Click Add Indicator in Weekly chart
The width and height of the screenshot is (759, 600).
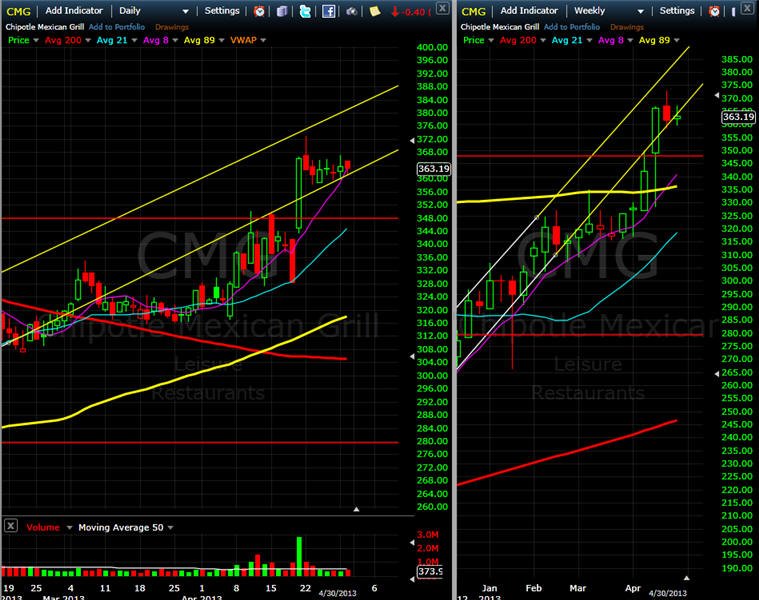coord(529,11)
